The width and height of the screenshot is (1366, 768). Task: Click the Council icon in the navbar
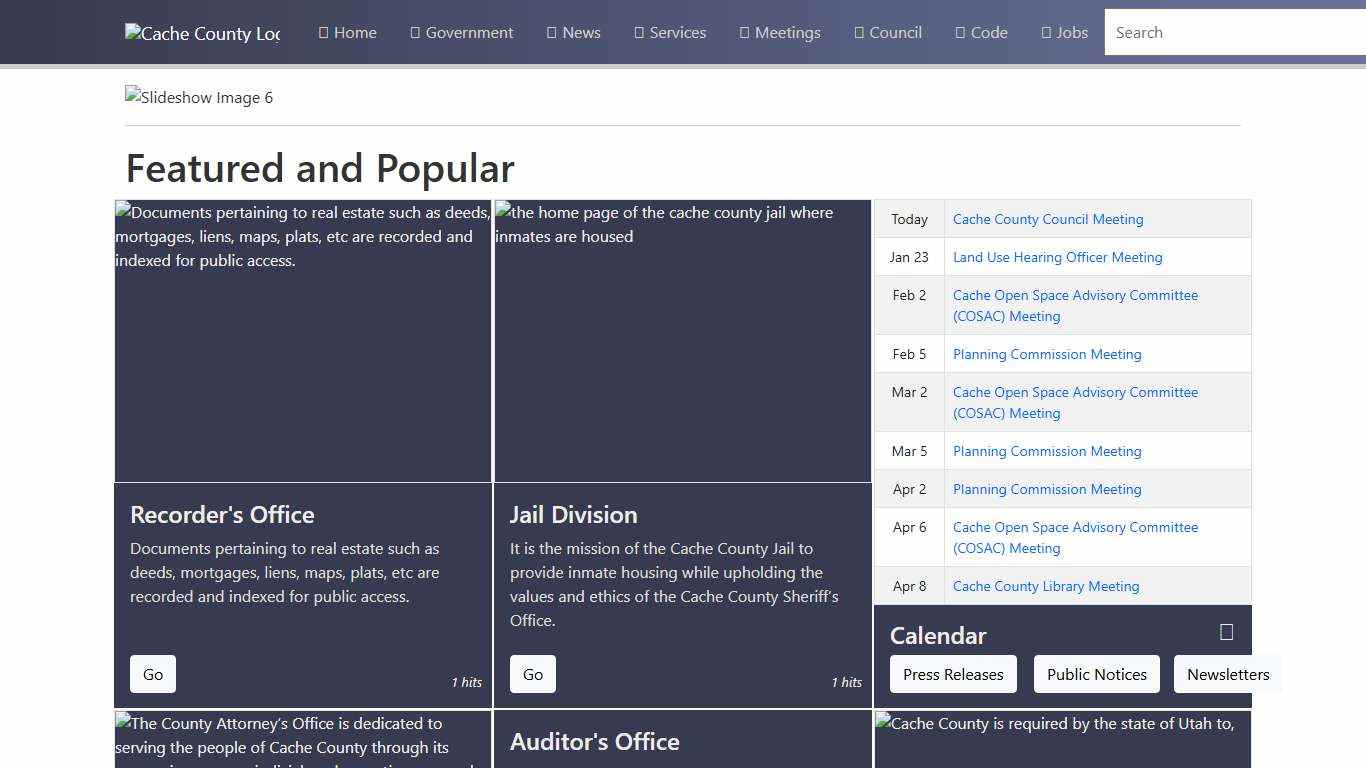click(857, 32)
